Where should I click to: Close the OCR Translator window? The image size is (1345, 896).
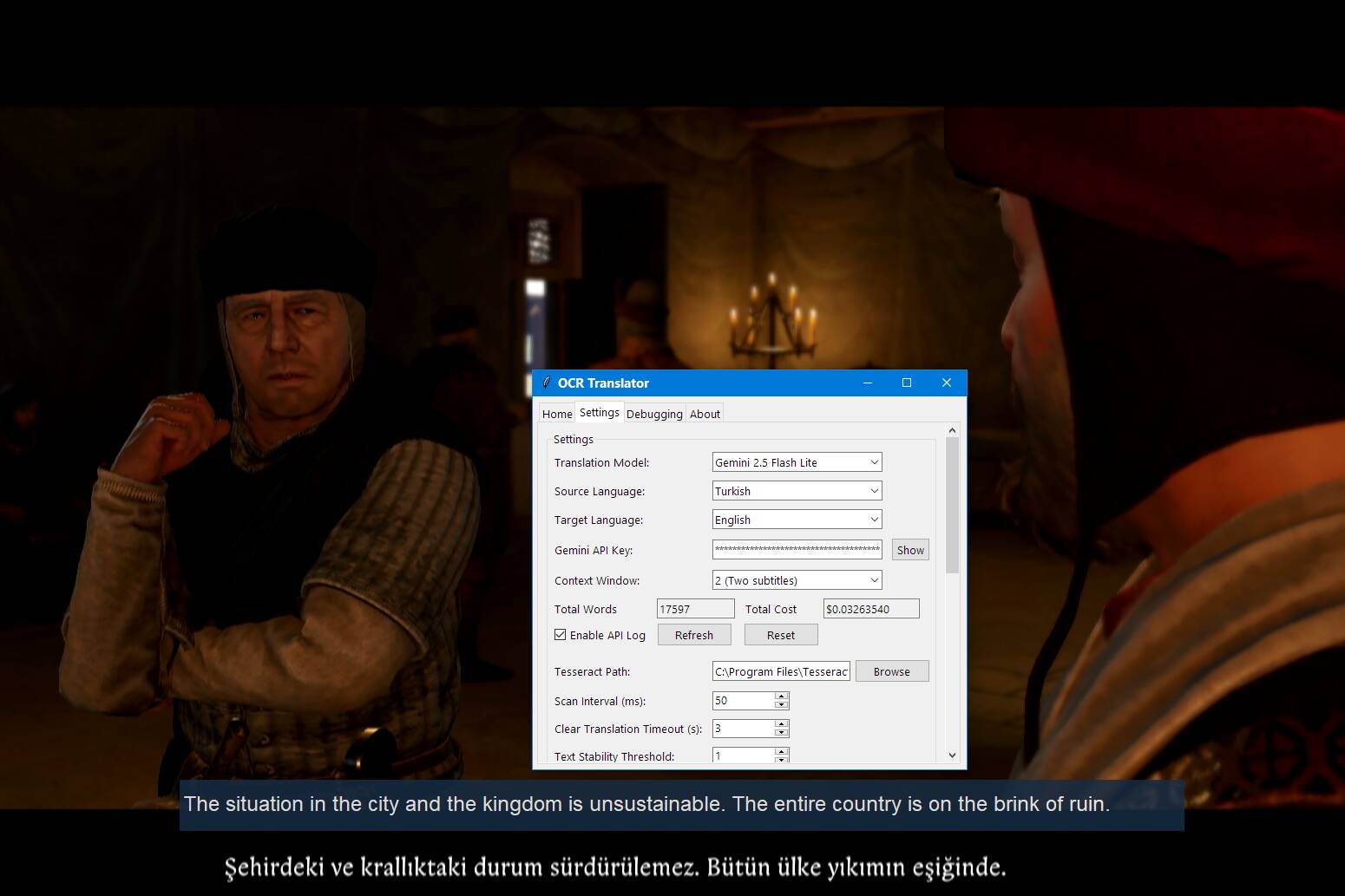pos(947,383)
